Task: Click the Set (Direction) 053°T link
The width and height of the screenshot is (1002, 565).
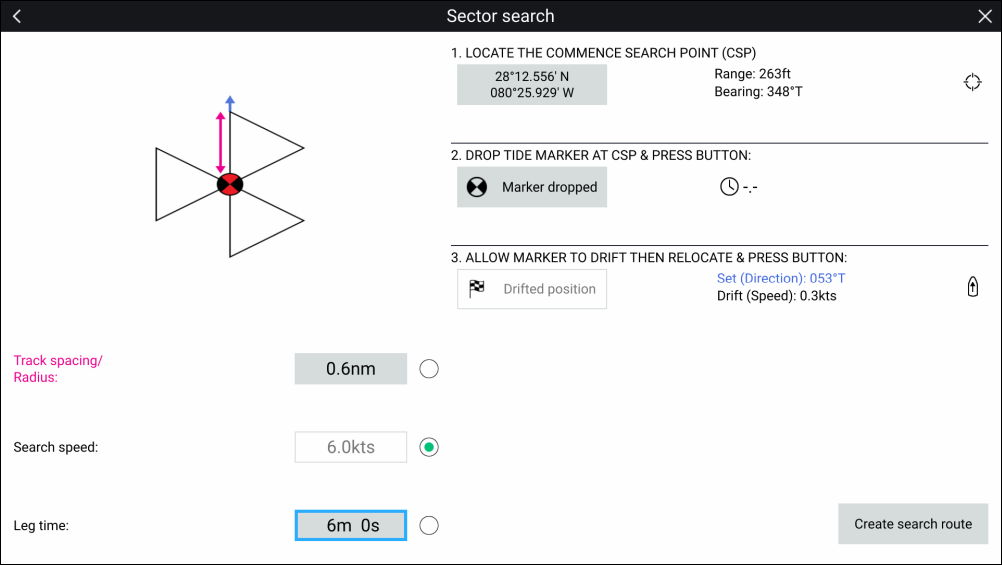Action: [781, 278]
